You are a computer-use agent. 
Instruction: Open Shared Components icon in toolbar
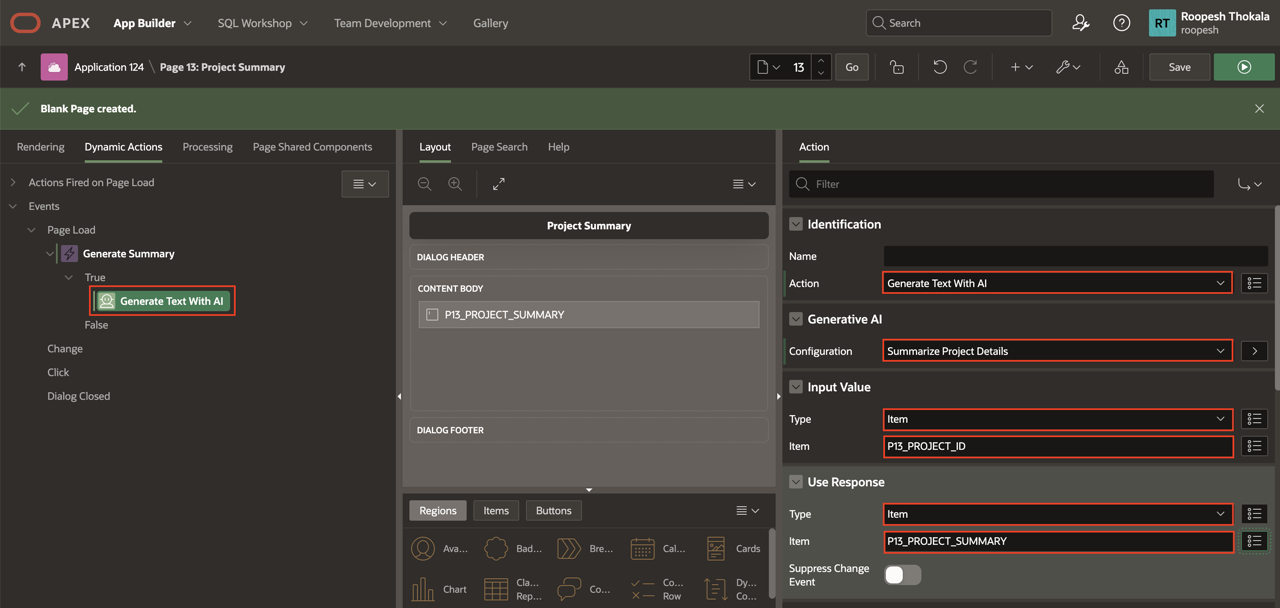1121,67
